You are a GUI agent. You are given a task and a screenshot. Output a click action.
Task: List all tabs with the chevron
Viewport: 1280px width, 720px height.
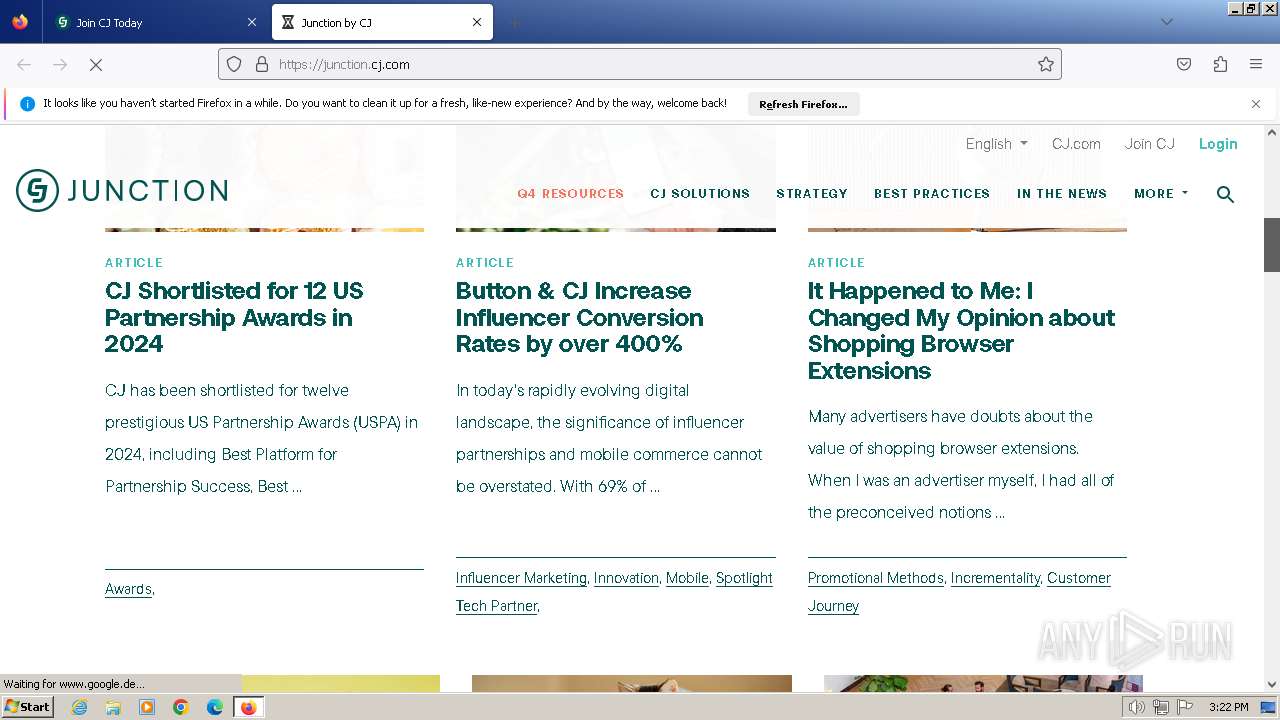click(x=1166, y=22)
